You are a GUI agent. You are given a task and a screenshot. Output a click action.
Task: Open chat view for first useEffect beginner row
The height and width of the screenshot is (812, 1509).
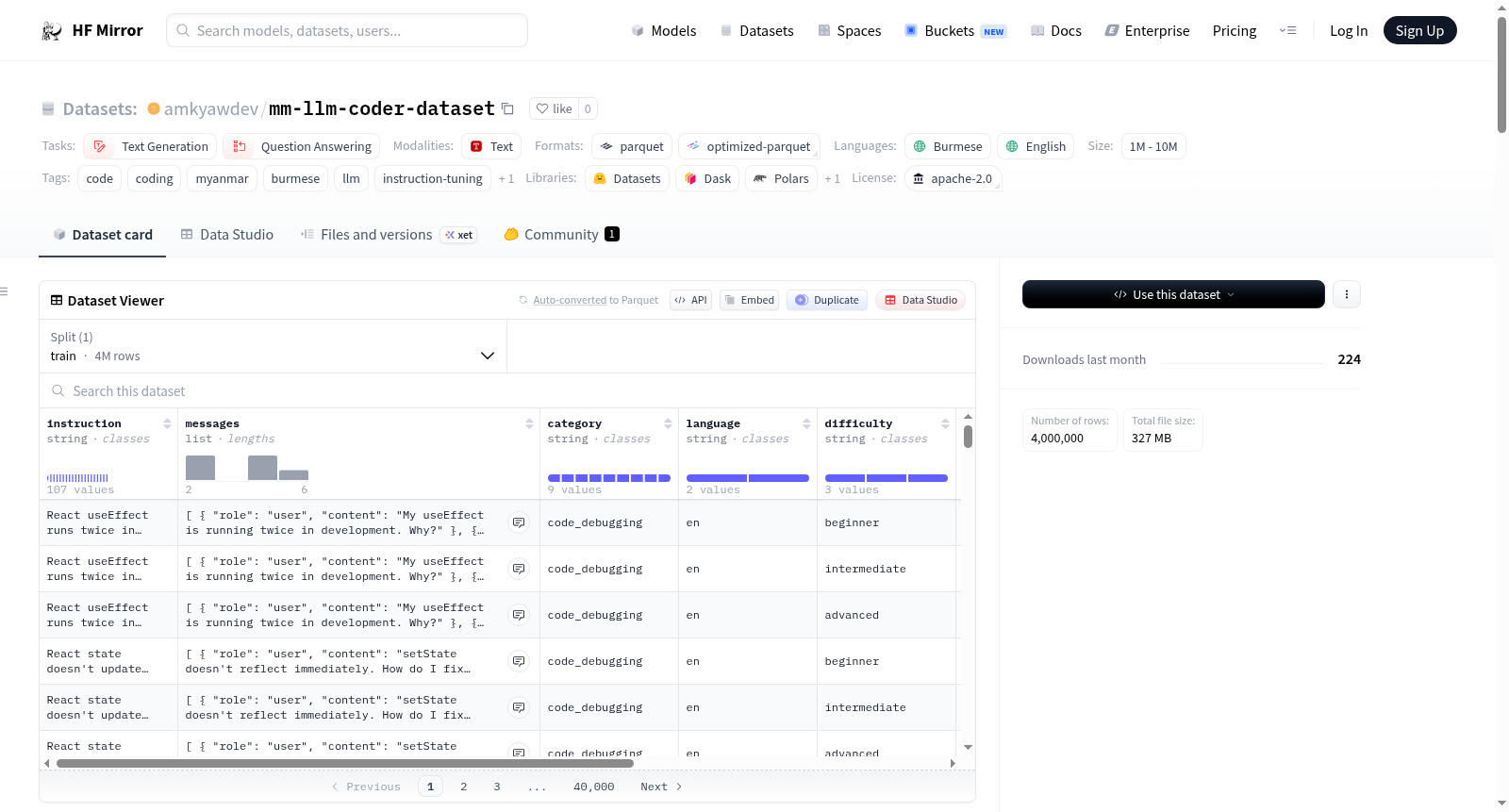(519, 522)
